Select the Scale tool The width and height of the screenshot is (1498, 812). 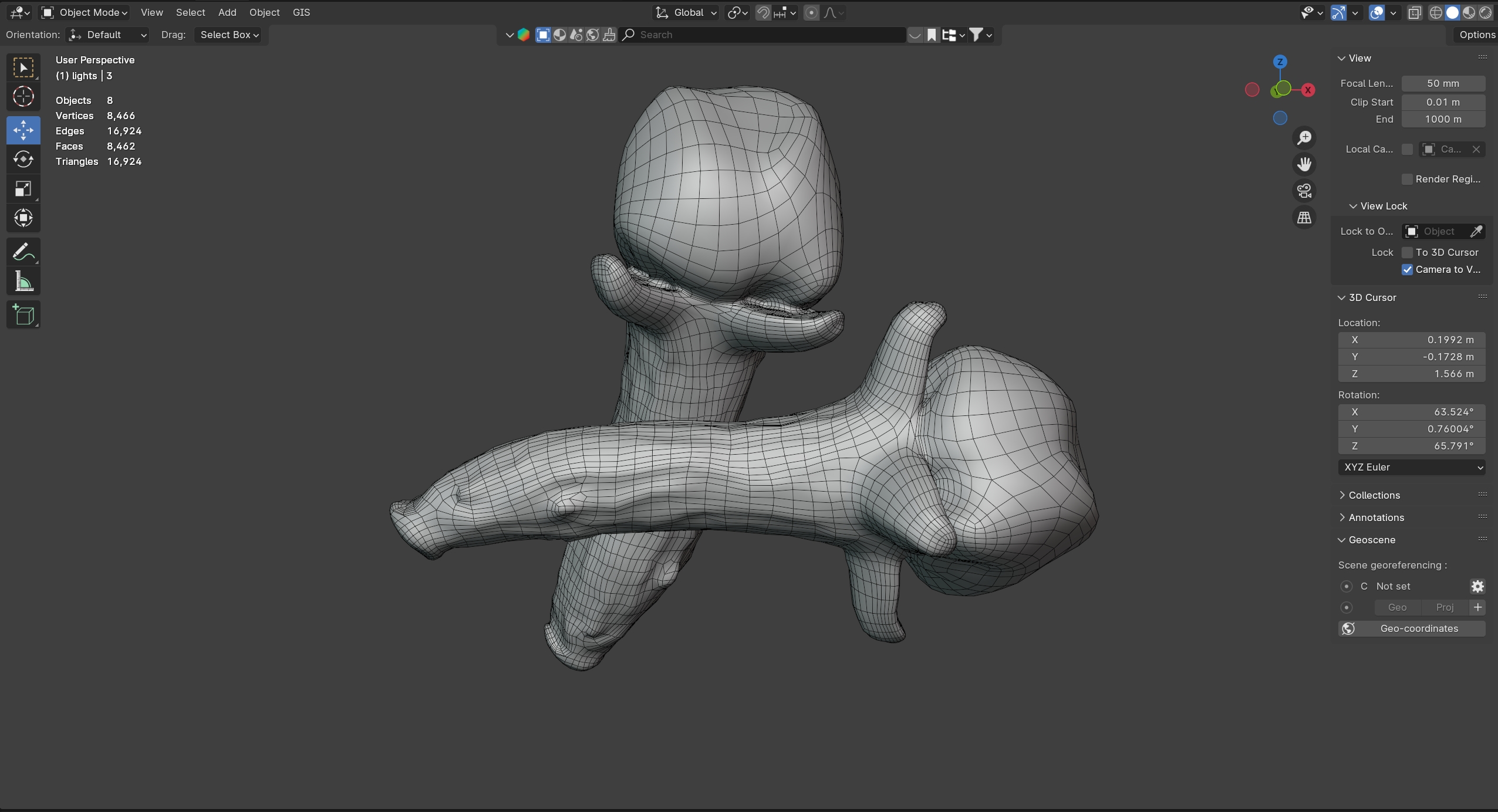(23, 189)
